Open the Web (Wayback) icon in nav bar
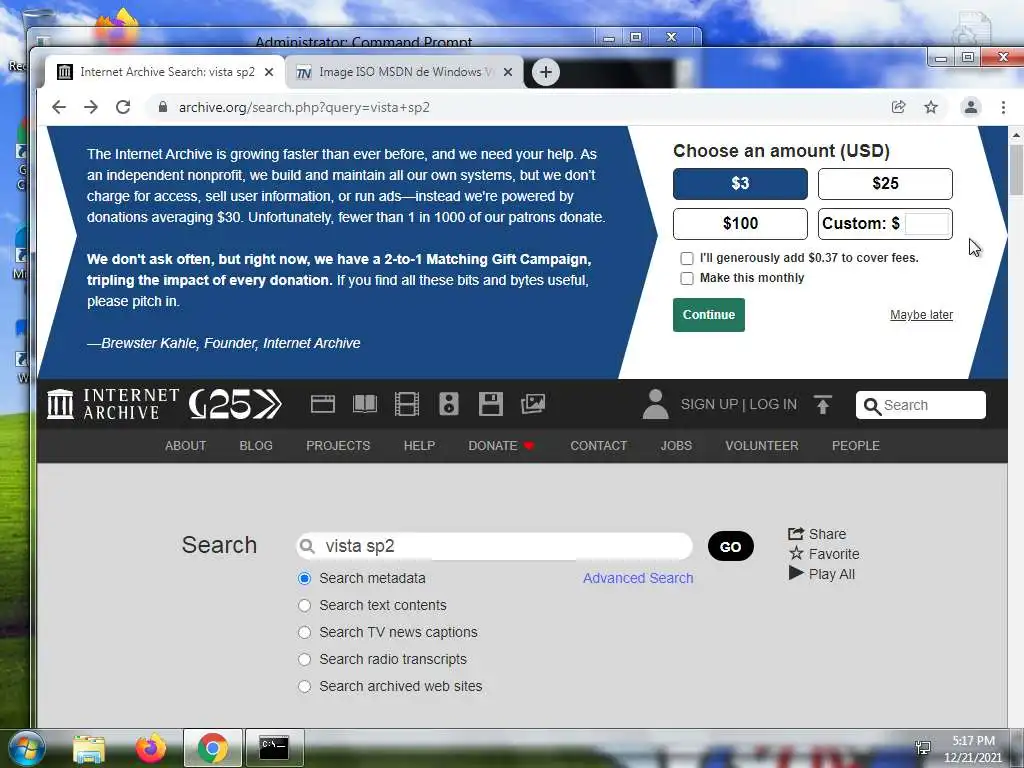Screen dimensions: 1024x768 click(x=323, y=404)
